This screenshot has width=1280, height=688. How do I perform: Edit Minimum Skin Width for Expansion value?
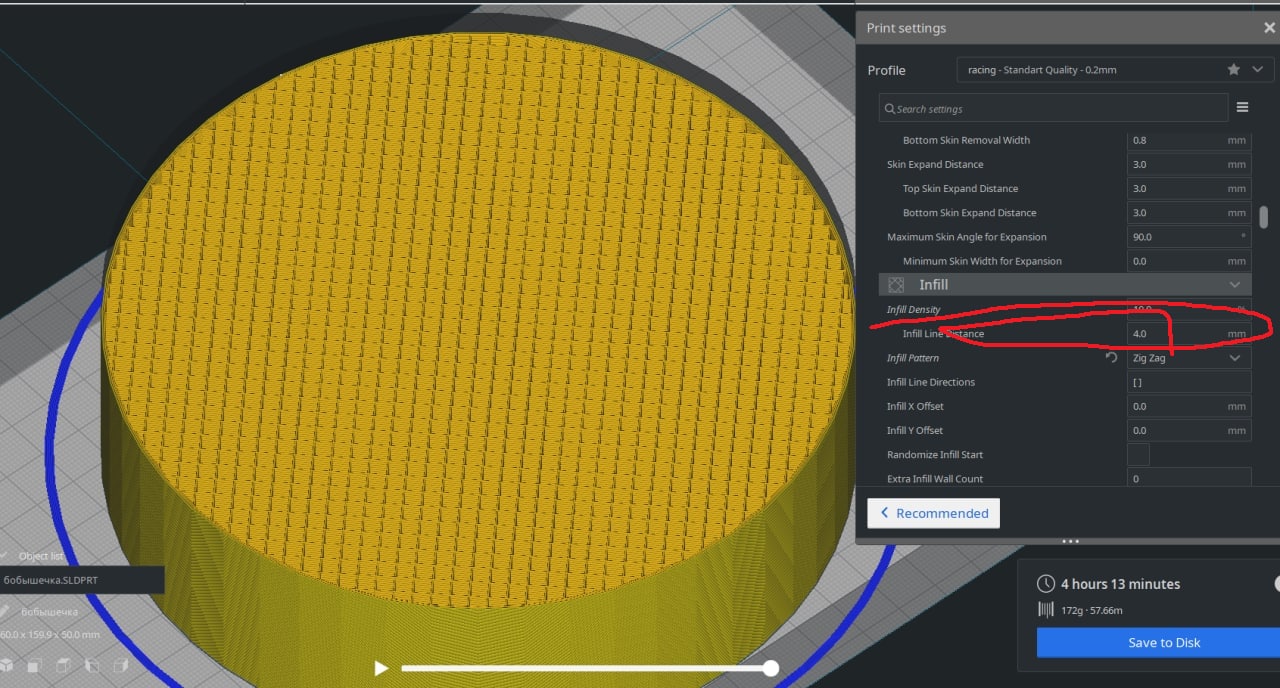(1189, 261)
